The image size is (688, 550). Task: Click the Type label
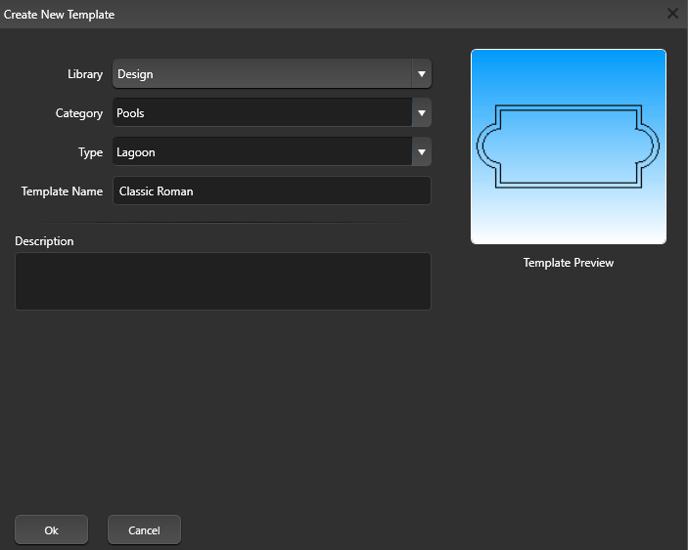90,152
